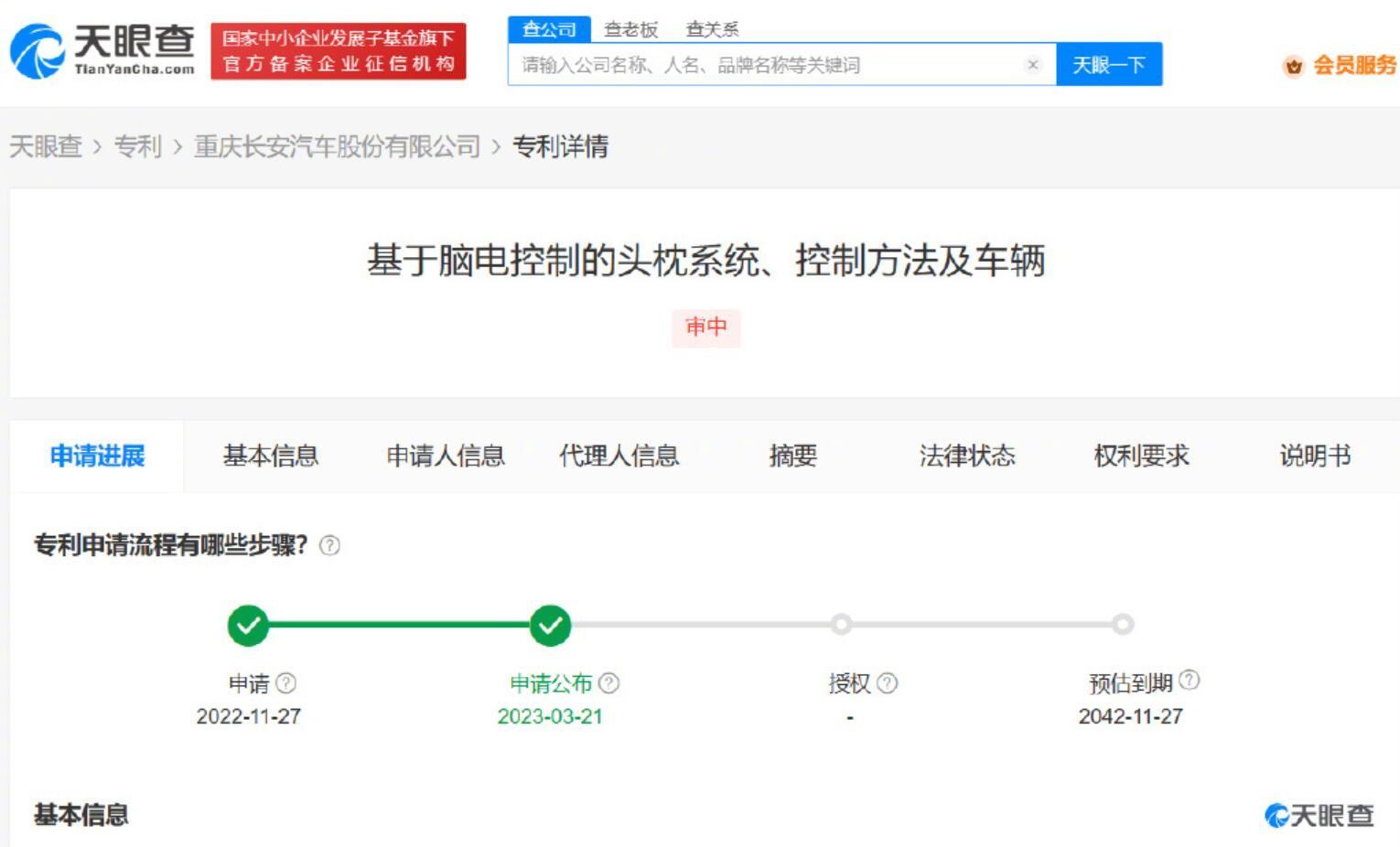Open the 代理人信息 tab
The width and height of the screenshot is (1400, 847).
point(619,456)
